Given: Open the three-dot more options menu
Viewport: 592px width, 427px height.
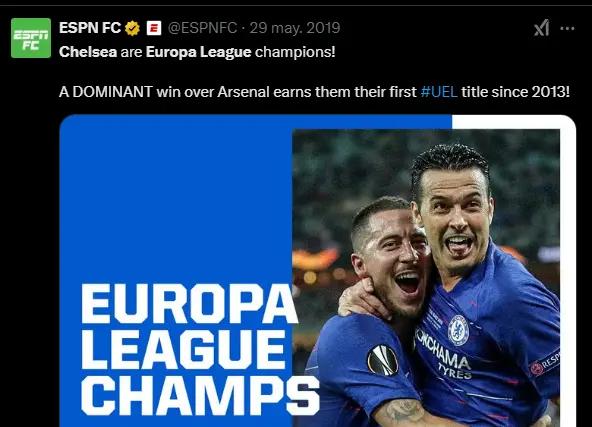Looking at the screenshot, I should [567, 28].
